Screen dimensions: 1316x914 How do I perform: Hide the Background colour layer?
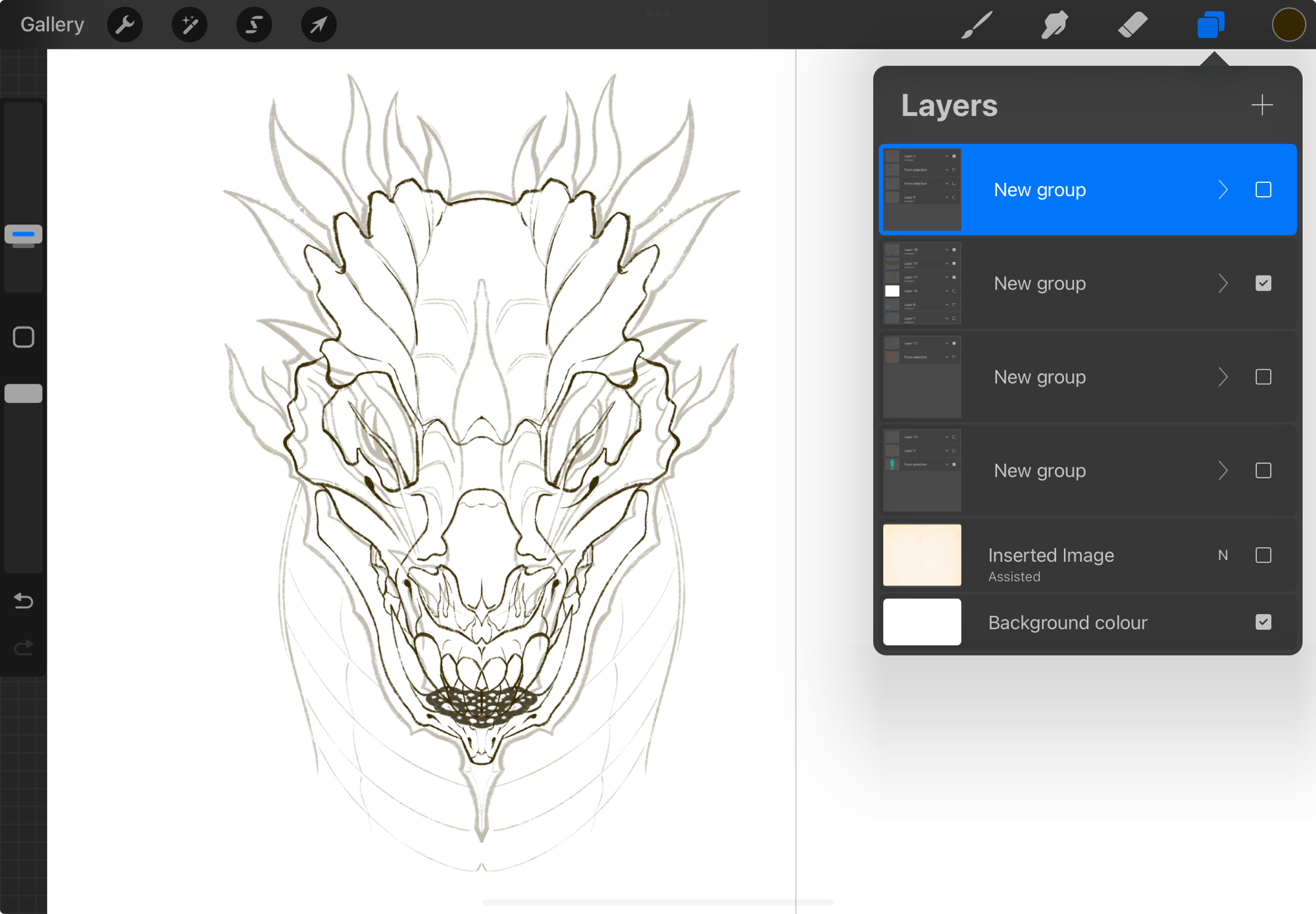[1263, 622]
